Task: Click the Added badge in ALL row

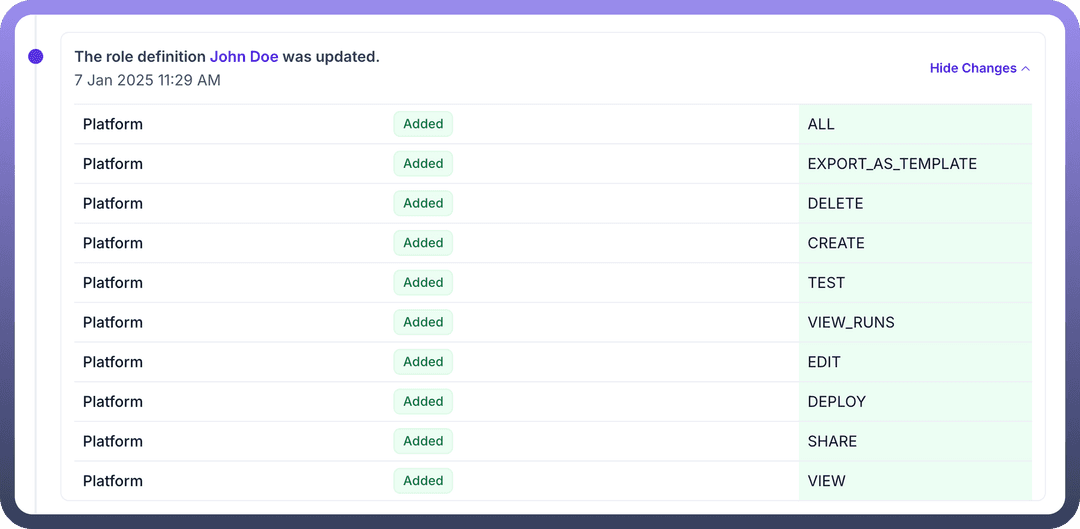Action: click(423, 124)
